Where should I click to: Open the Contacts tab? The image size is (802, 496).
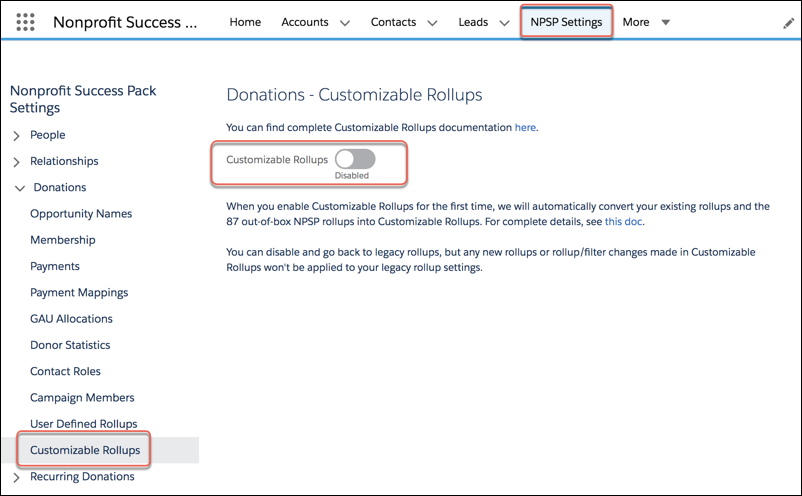point(393,22)
